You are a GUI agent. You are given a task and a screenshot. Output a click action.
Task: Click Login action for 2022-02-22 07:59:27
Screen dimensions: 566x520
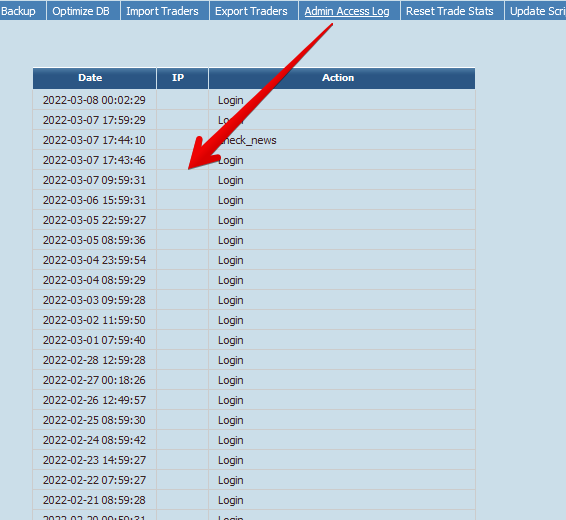tap(231, 480)
